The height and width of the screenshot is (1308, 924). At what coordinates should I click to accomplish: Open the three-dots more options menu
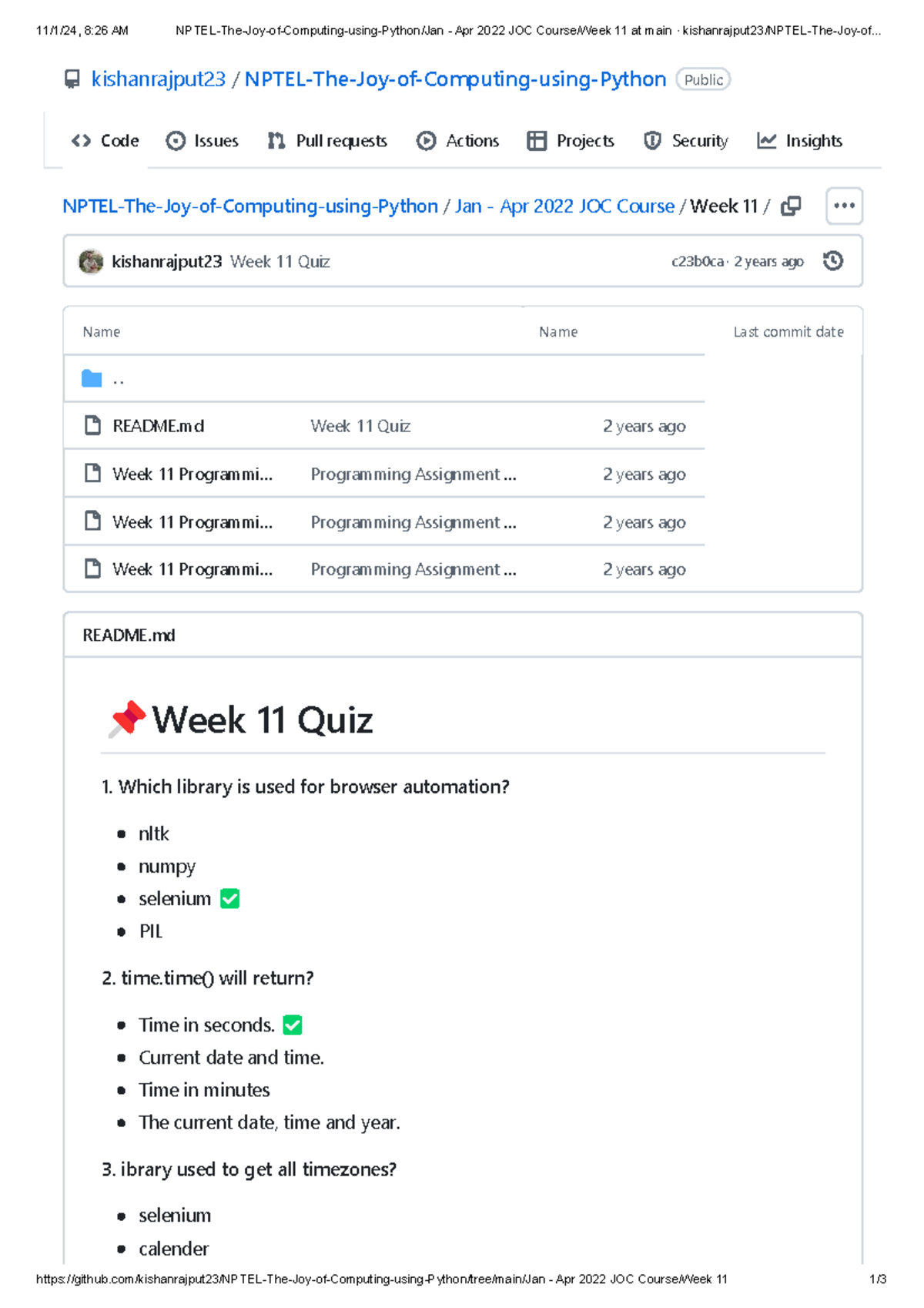point(844,206)
